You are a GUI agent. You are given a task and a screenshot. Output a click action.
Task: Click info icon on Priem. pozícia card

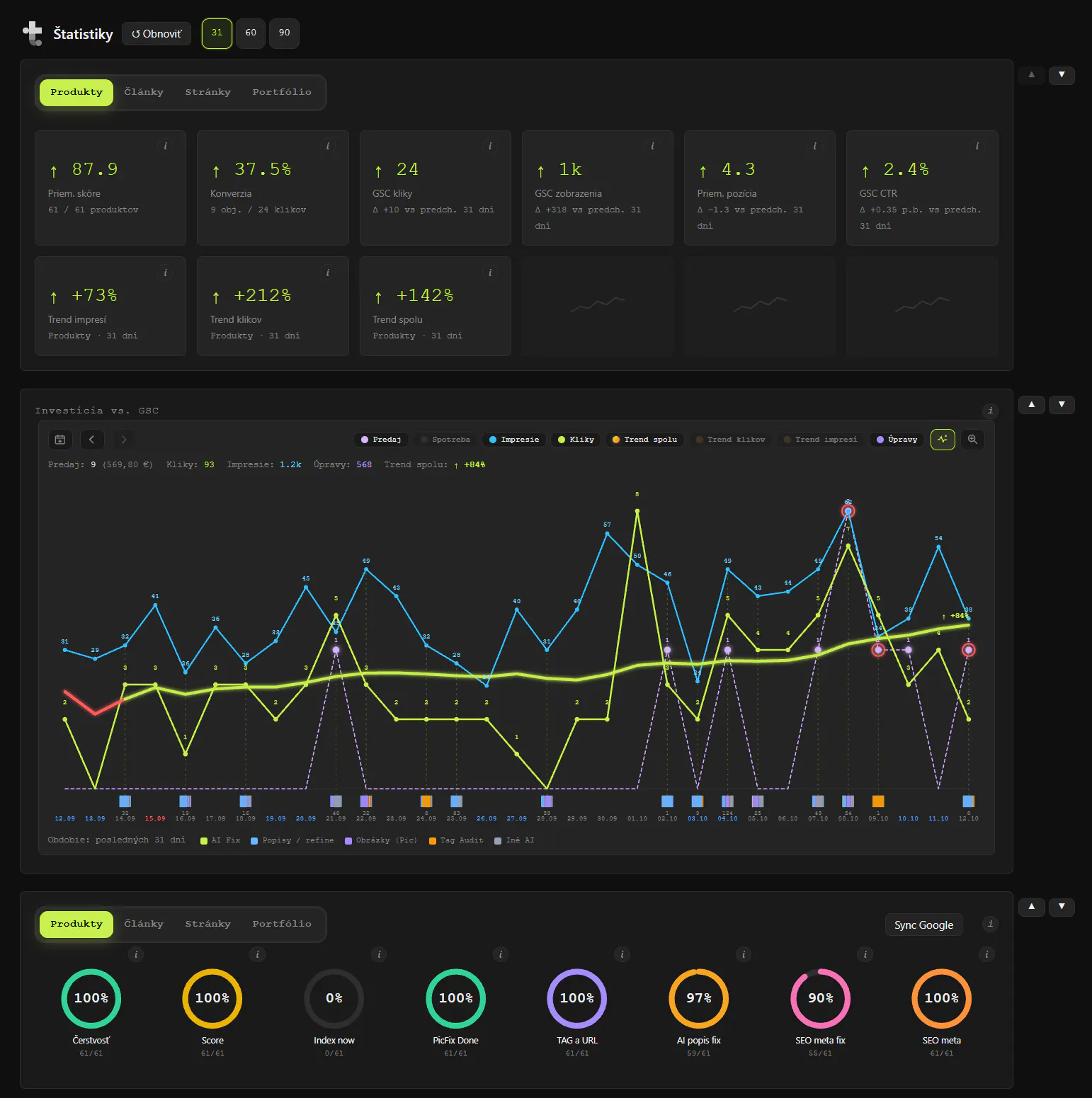tap(815, 146)
